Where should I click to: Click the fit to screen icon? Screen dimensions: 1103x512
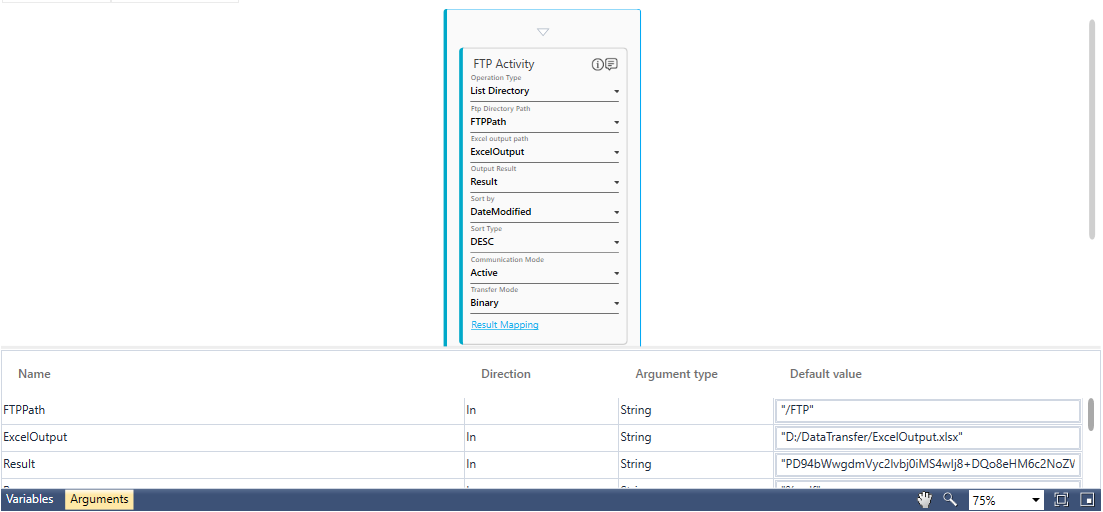(x=1061, y=499)
